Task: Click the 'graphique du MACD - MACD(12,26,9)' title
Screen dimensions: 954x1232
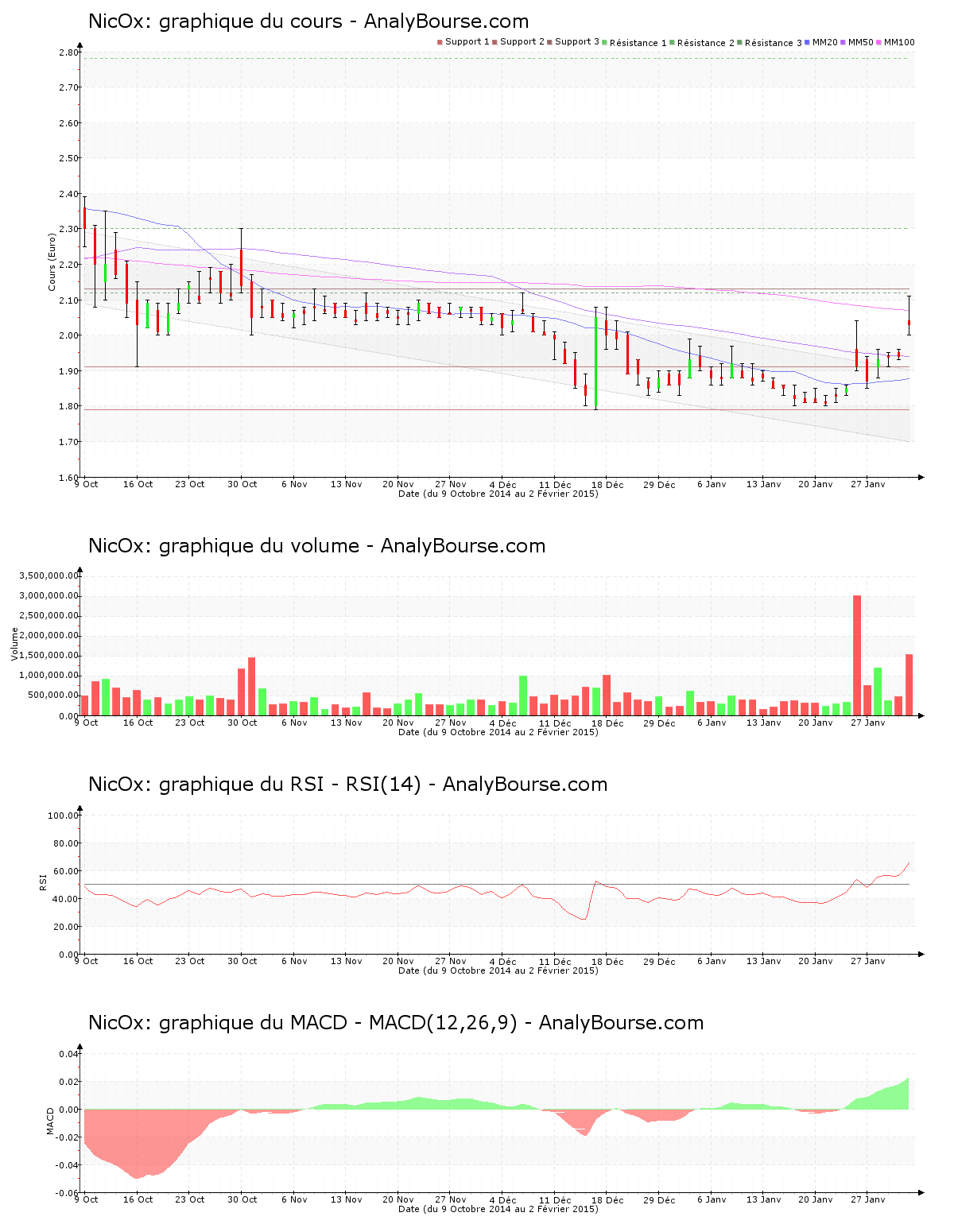Action: [338, 1023]
